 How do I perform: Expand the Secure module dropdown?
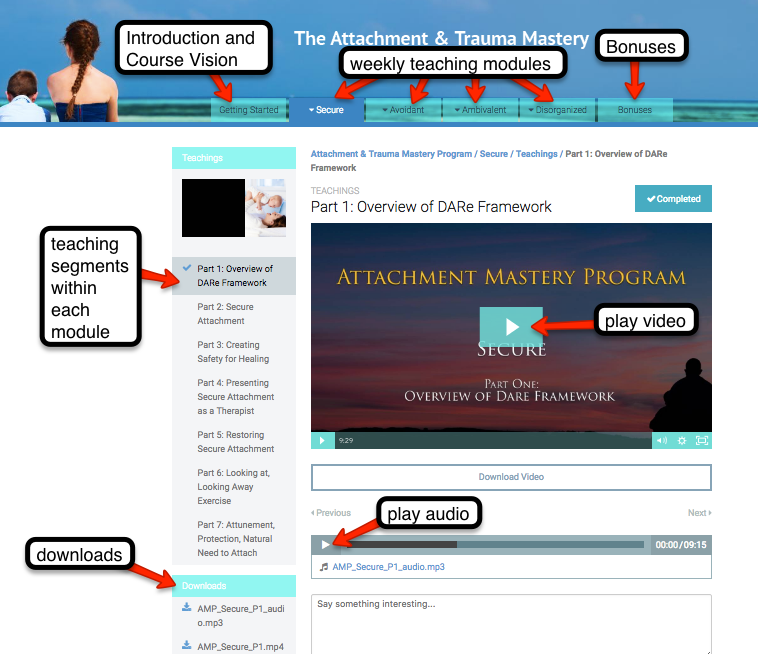[x=326, y=110]
